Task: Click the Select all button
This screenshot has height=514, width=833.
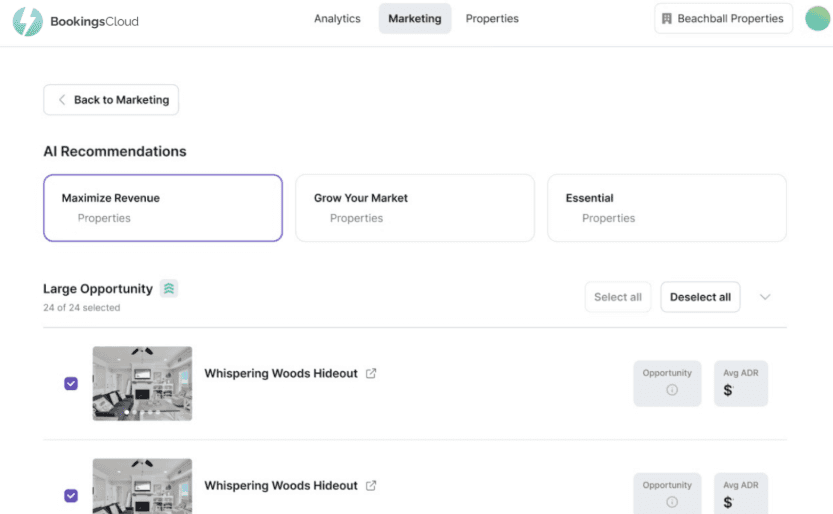Action: (618, 297)
